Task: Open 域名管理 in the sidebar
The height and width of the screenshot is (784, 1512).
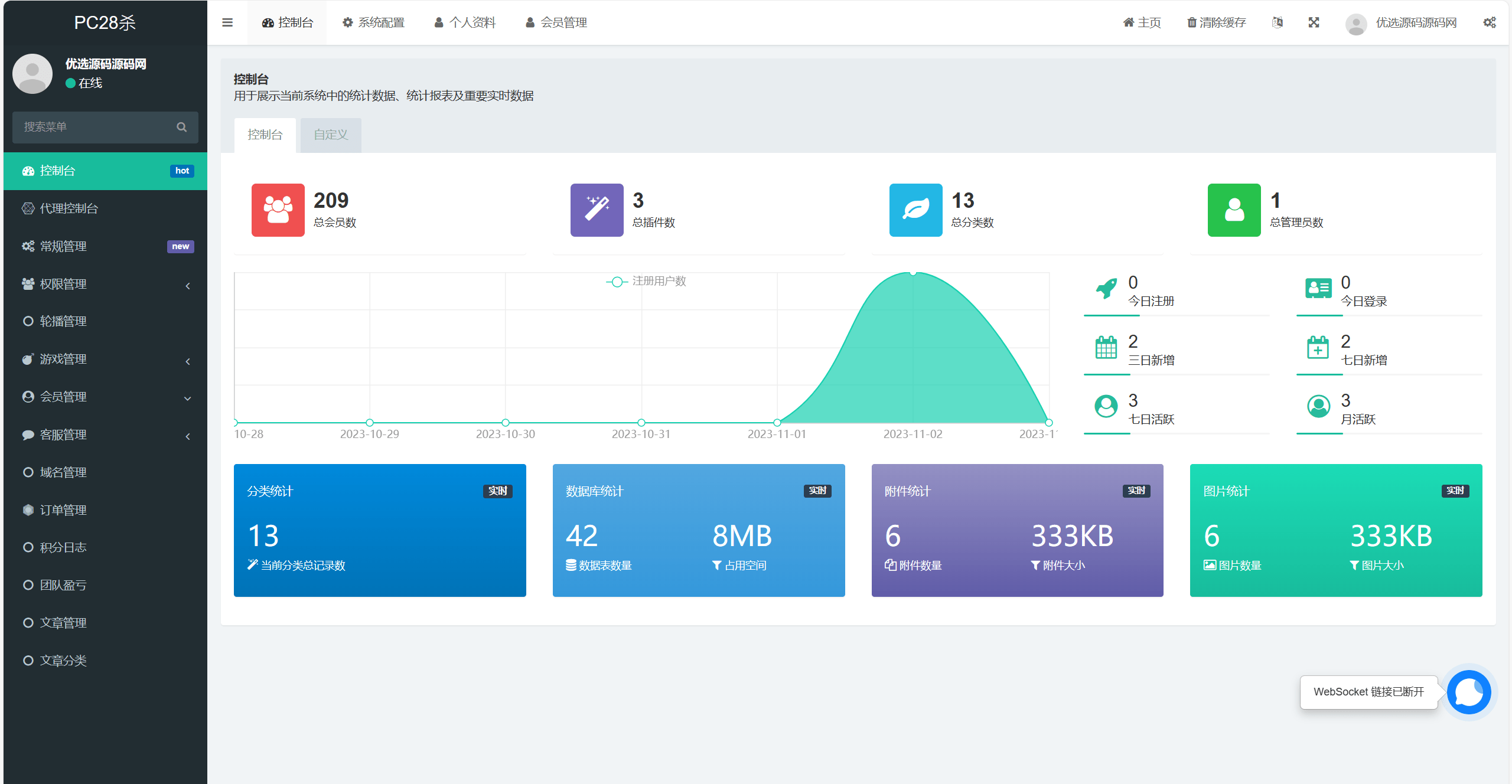Action: point(105,472)
